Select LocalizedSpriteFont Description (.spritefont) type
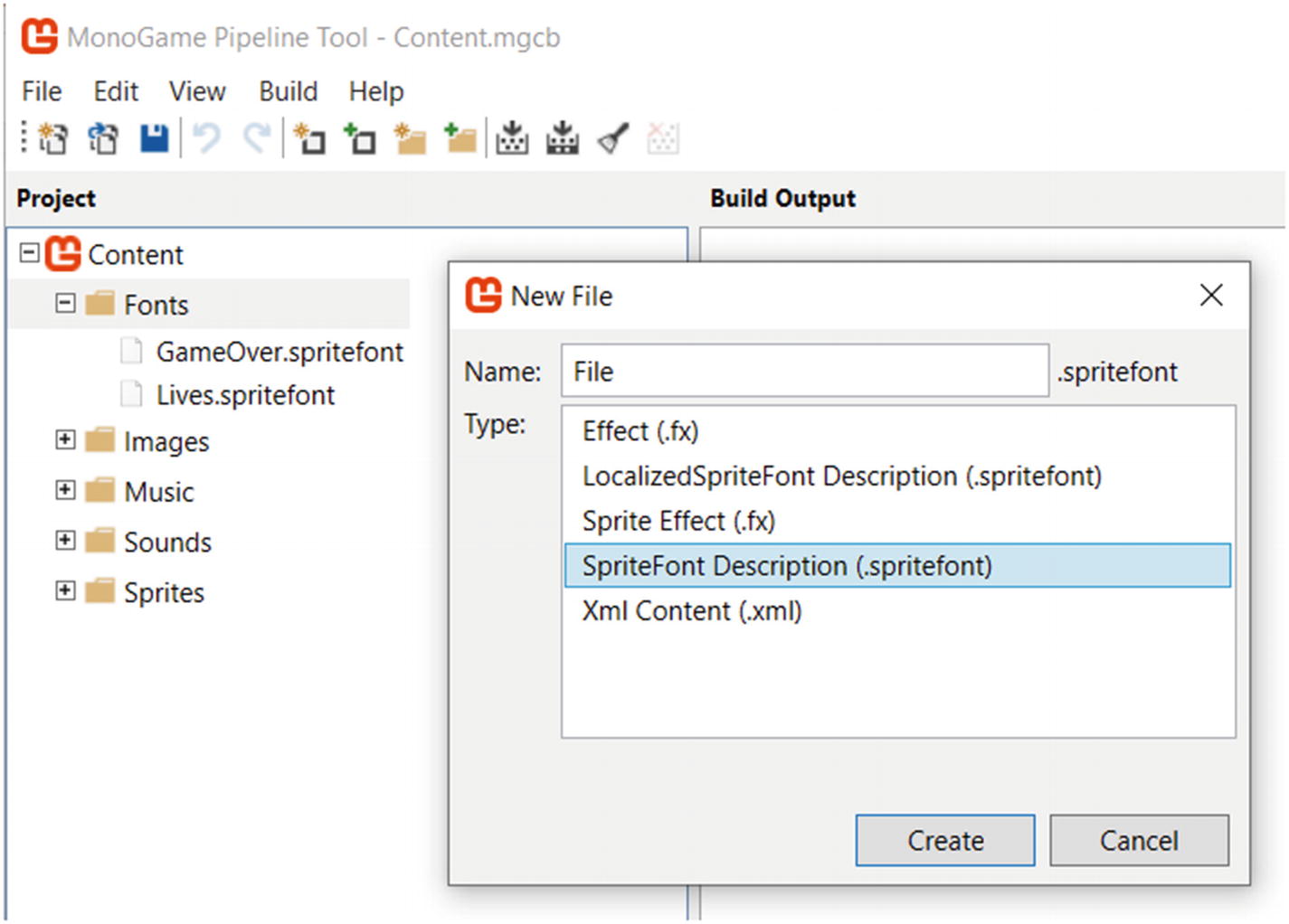 pyautogui.click(x=897, y=476)
